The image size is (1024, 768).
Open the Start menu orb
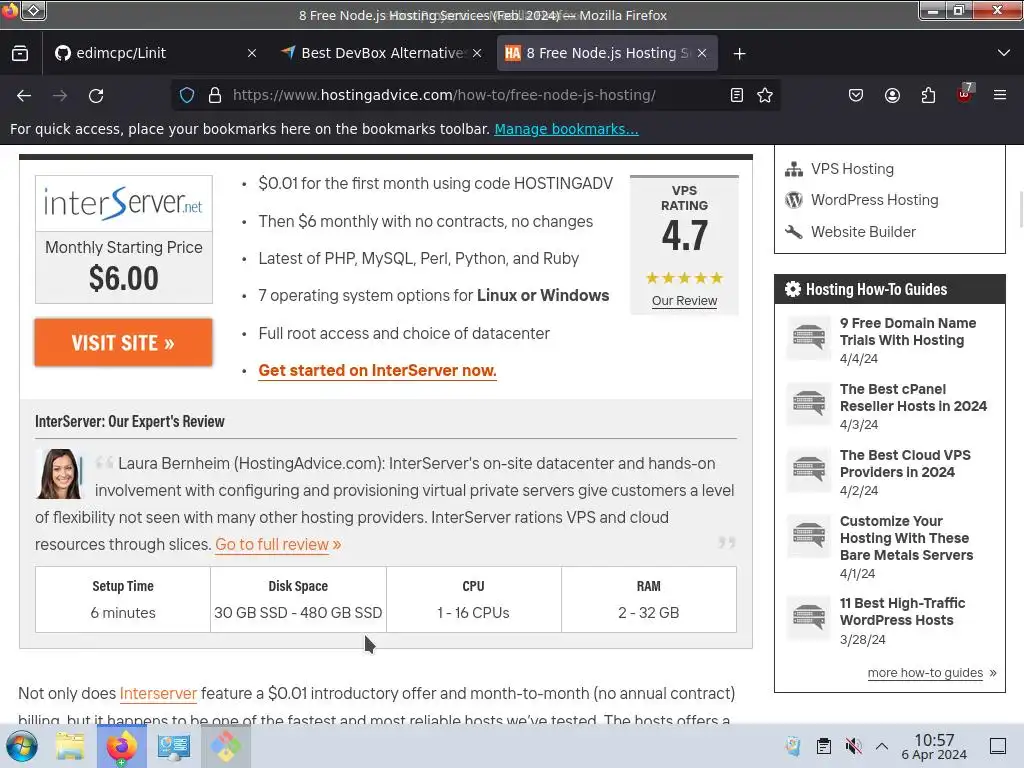[22, 746]
